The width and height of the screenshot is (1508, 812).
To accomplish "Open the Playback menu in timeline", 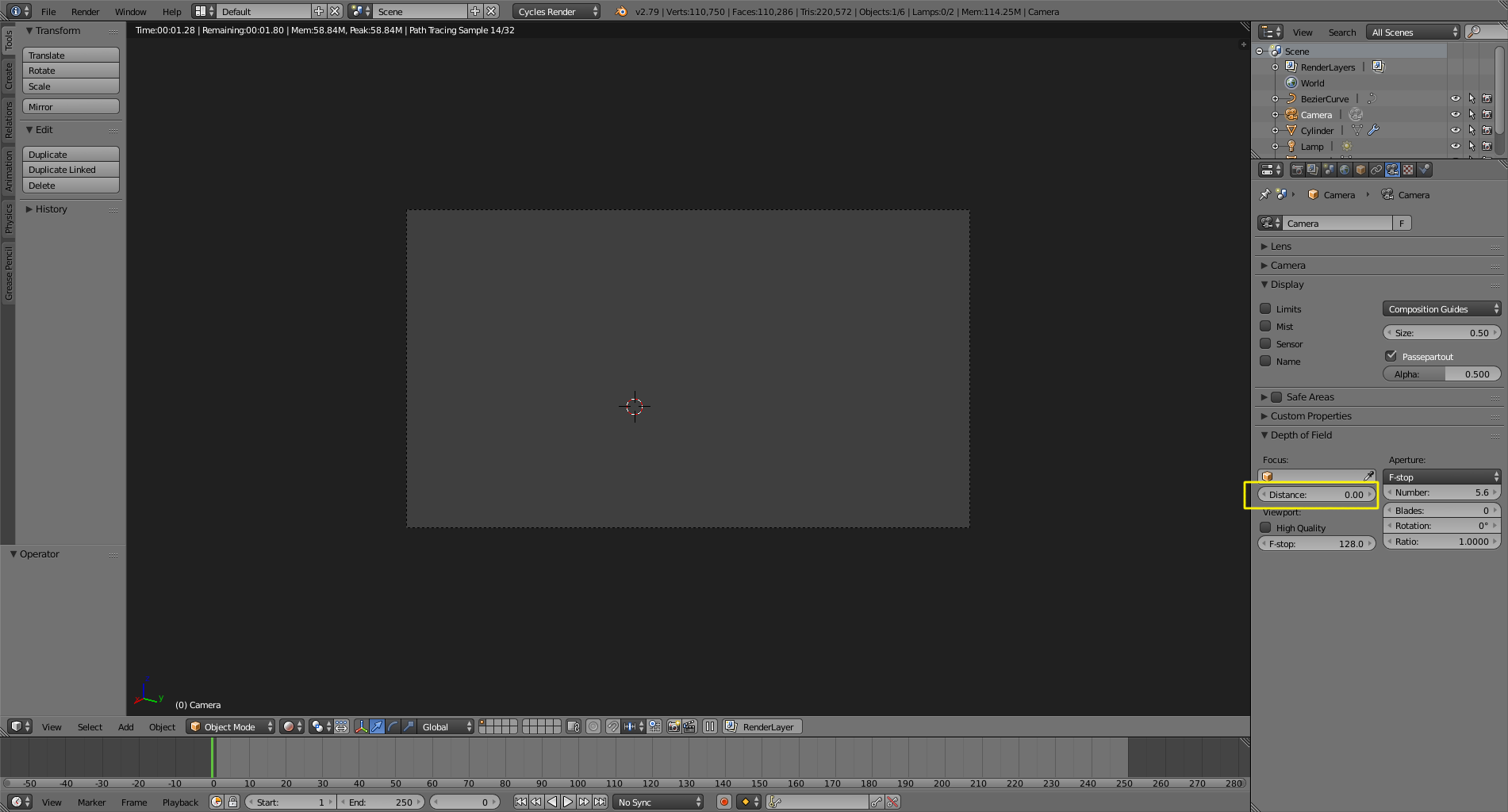I will (x=180, y=802).
